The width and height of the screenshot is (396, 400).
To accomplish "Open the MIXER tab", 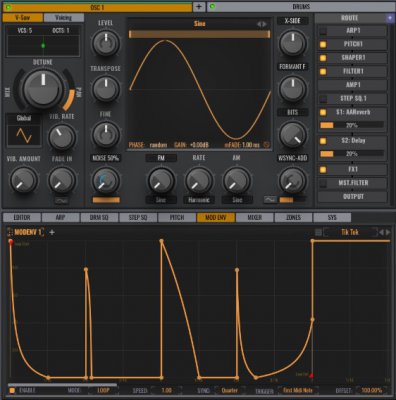I will 255,218.
